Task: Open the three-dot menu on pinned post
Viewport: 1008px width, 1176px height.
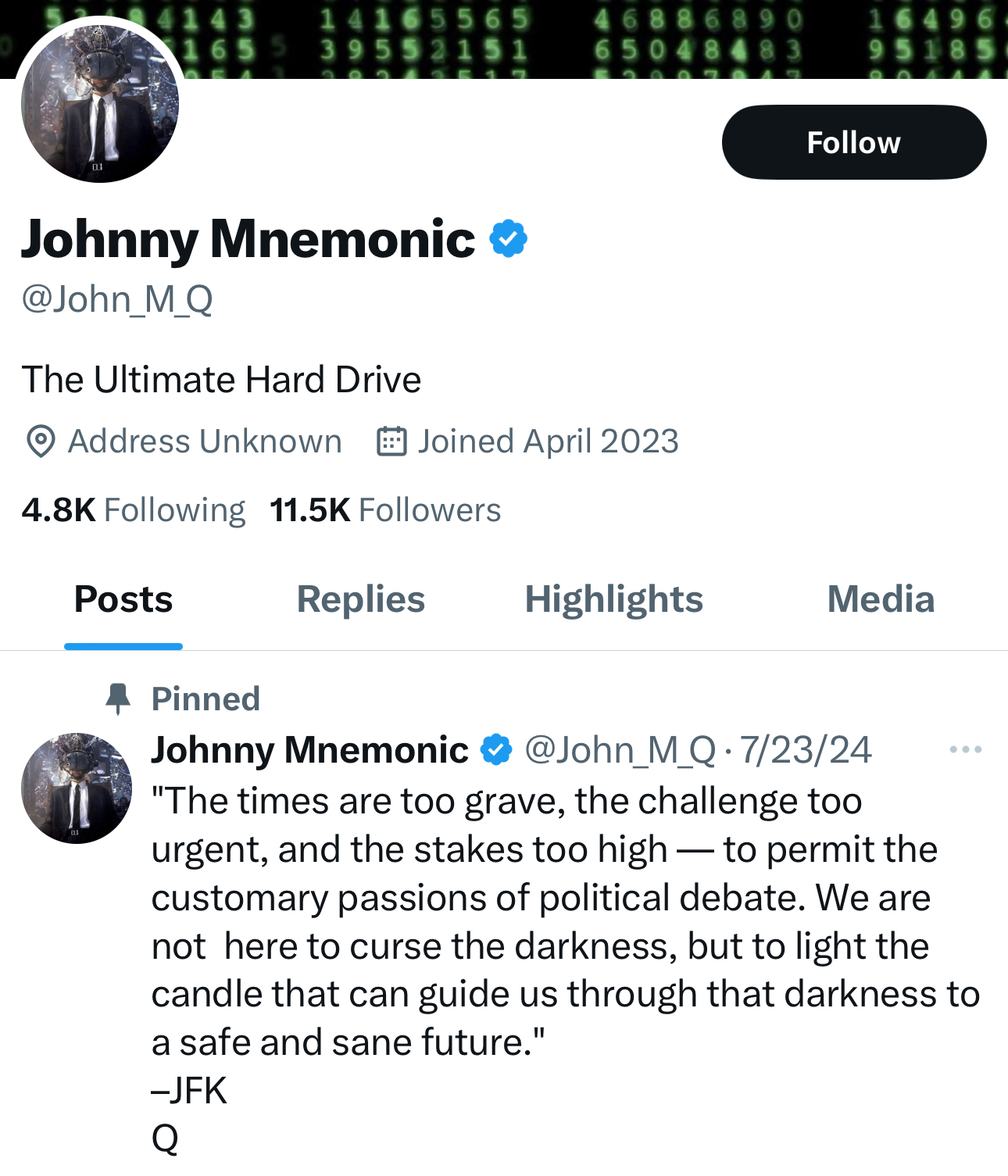Action: [965, 750]
